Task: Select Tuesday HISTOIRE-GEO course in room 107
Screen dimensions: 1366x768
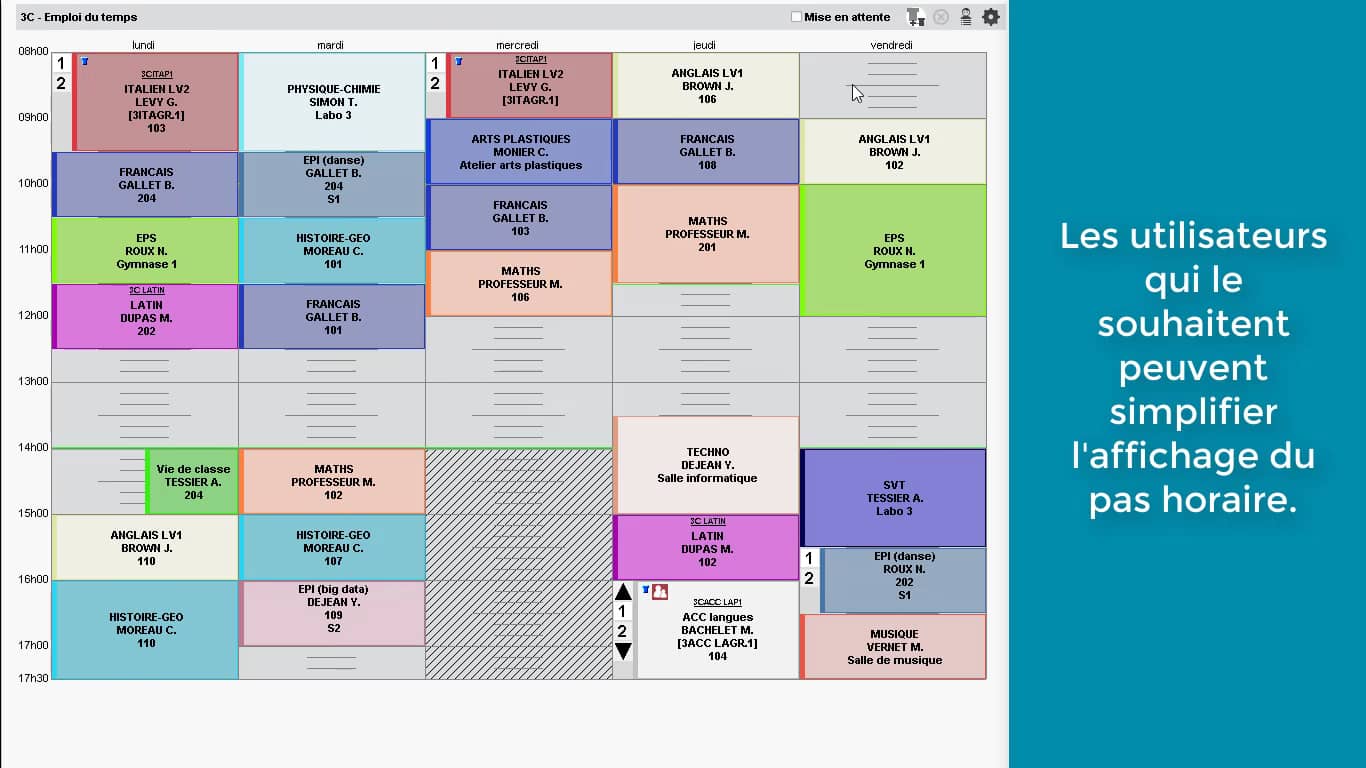Action: tap(333, 548)
